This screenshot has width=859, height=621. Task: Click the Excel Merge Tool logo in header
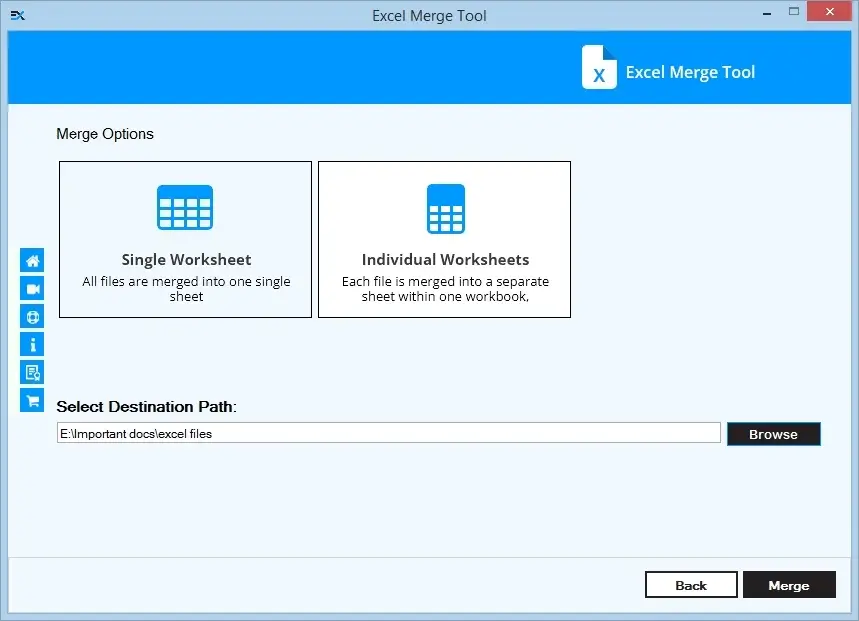[599, 68]
